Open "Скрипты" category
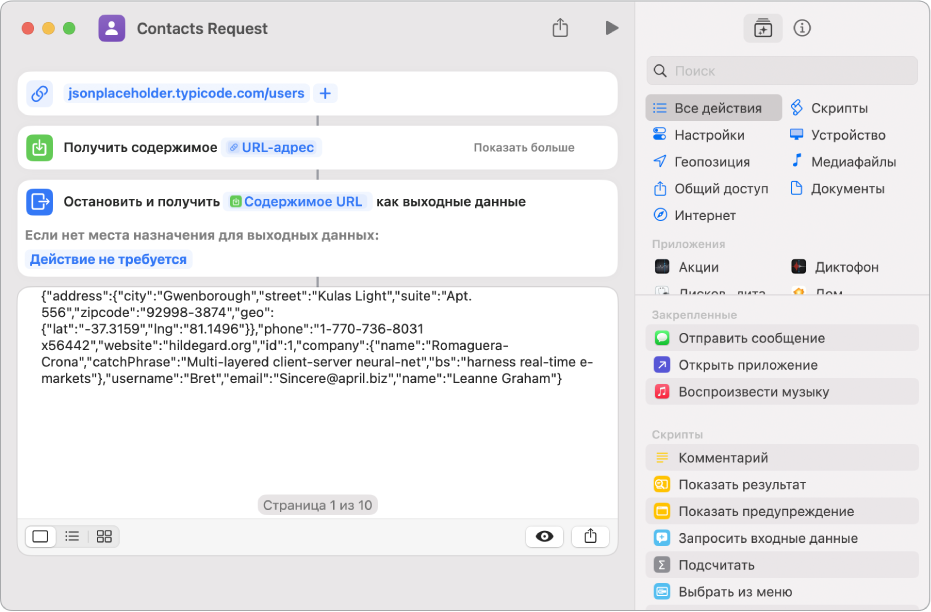This screenshot has width=931, height=612. 838,108
